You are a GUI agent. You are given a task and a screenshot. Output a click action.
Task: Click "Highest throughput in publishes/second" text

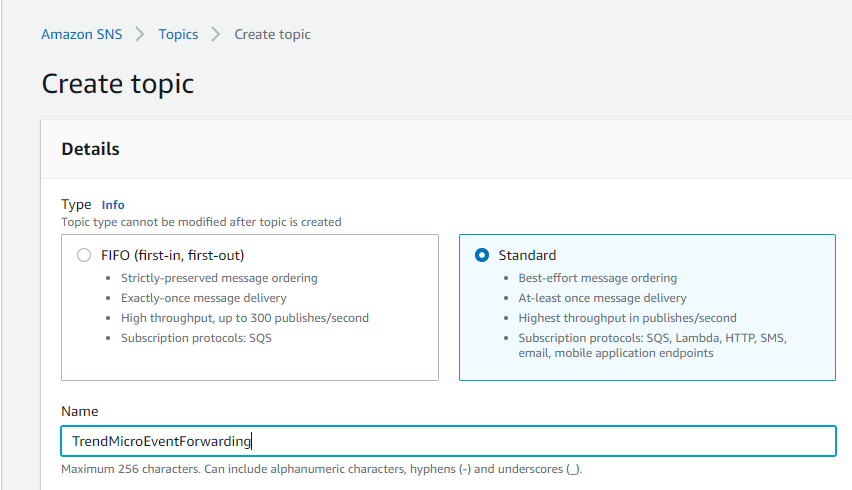(x=627, y=318)
